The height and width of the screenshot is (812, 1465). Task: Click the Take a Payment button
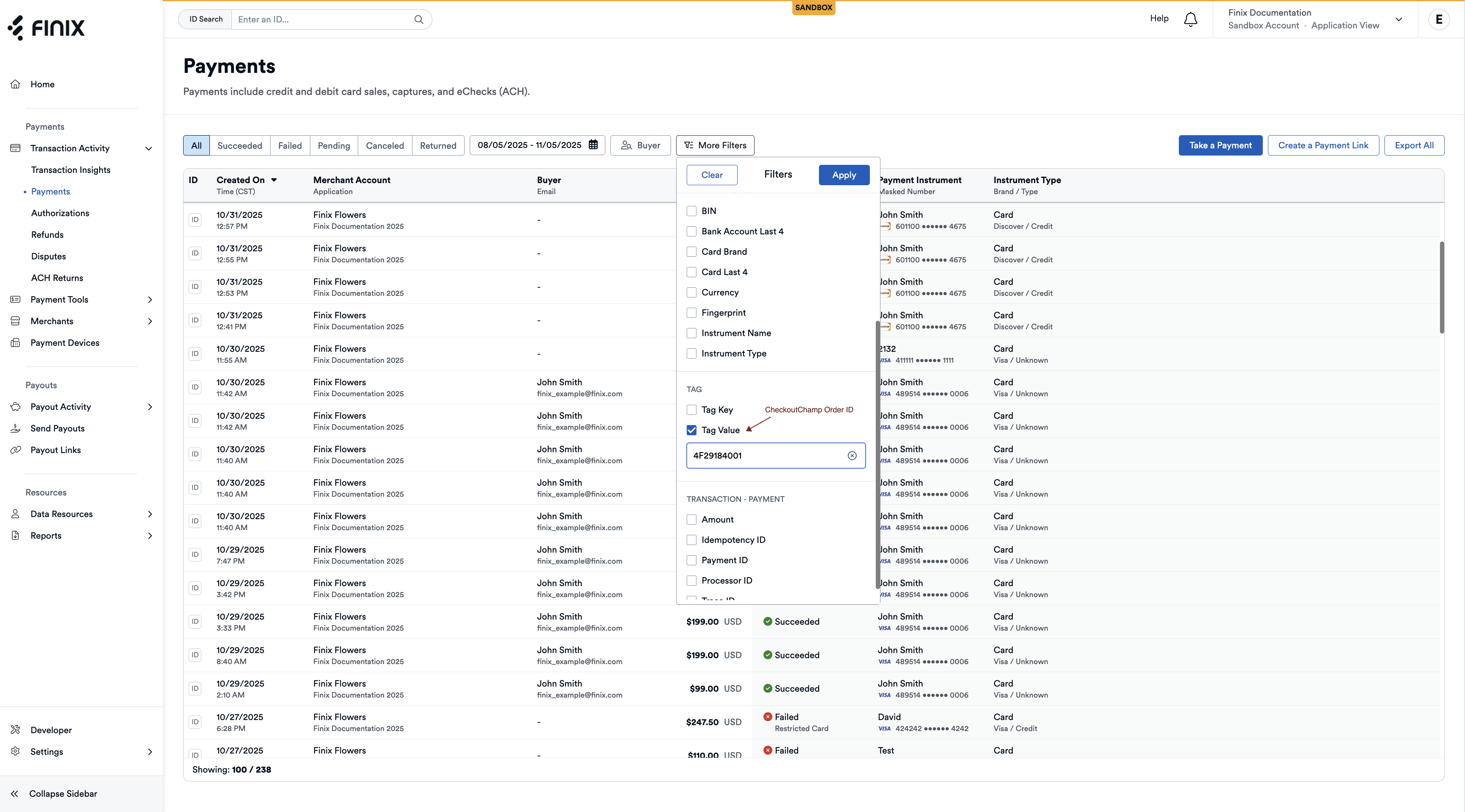coord(1220,145)
